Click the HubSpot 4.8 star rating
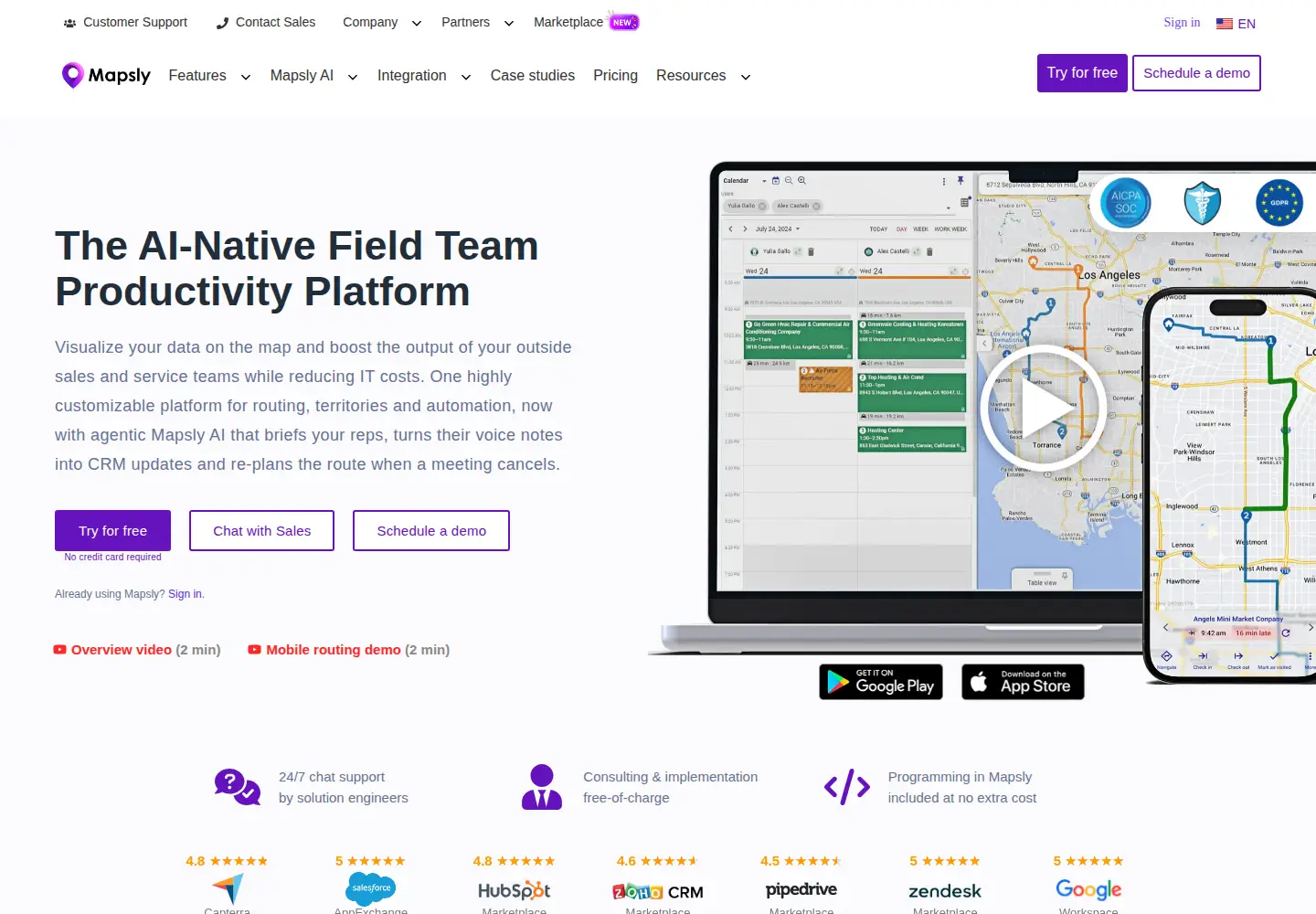The width and height of the screenshot is (1316, 914). [x=515, y=861]
